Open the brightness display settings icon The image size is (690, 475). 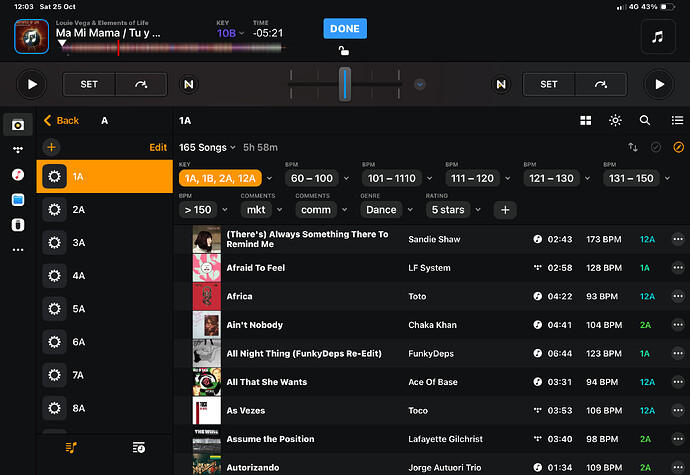pos(615,120)
